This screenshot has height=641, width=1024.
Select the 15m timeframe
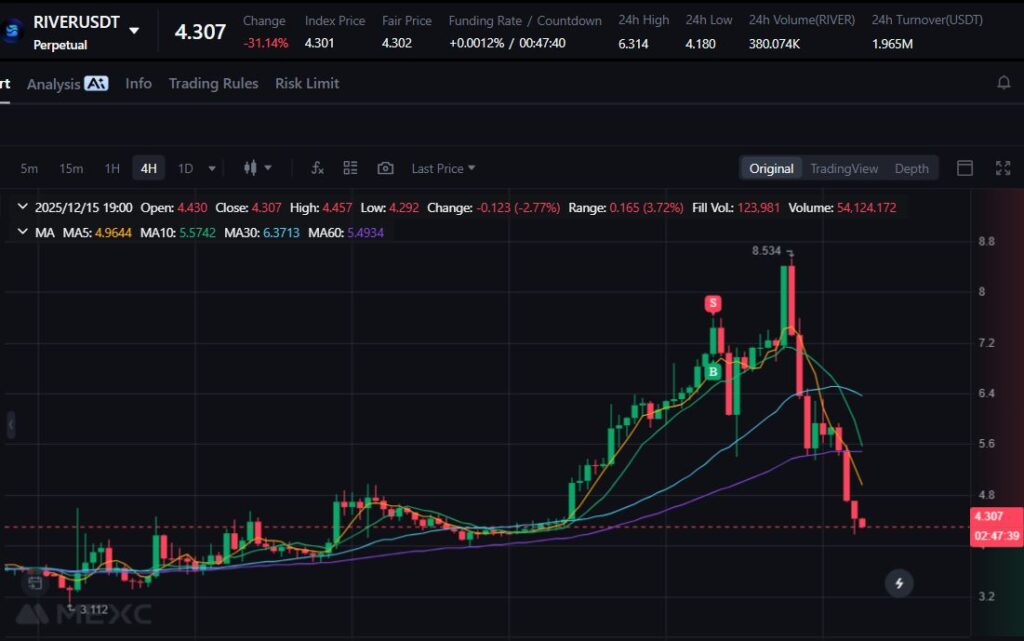click(71, 168)
